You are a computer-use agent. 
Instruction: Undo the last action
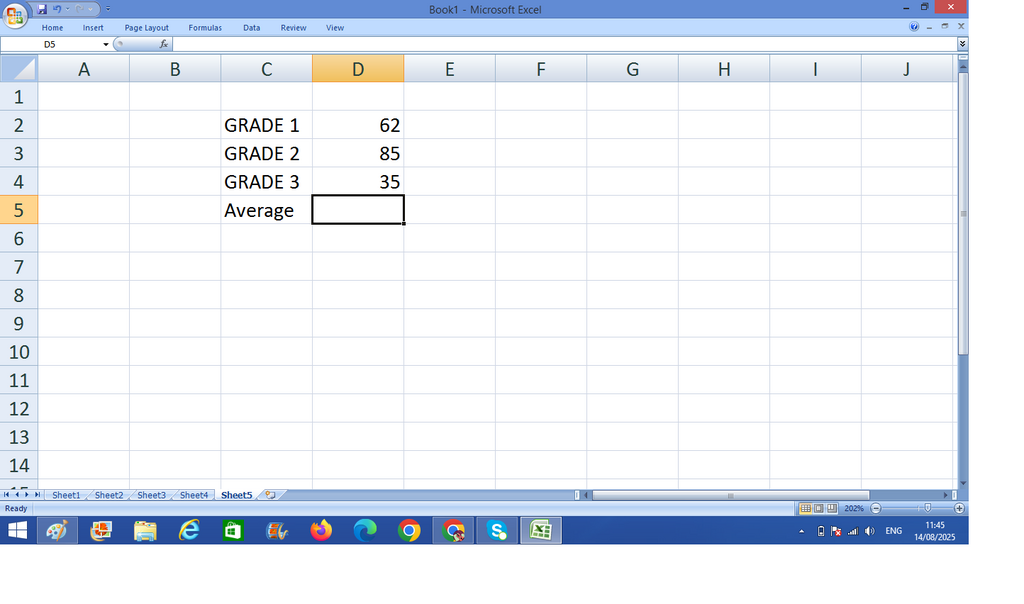(x=57, y=9)
